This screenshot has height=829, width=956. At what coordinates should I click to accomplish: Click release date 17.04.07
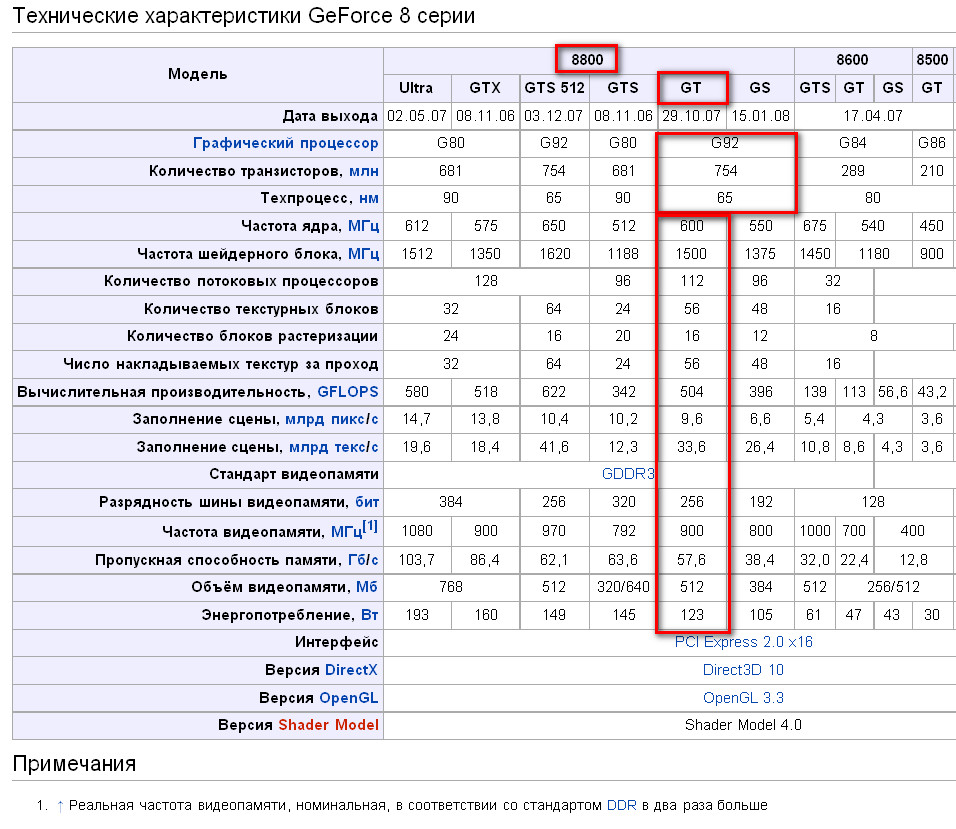873,116
